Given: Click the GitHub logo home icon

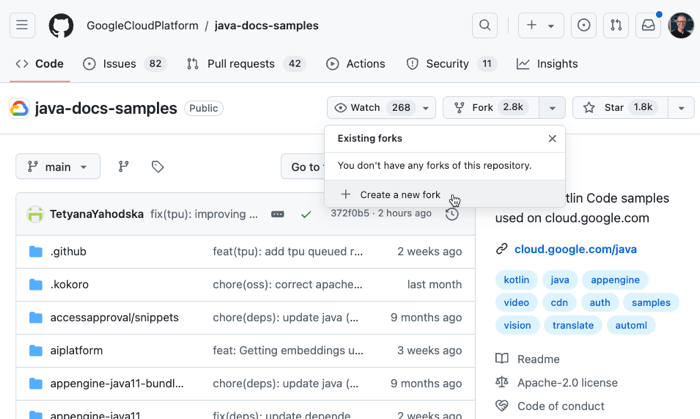Looking at the screenshot, I should (x=61, y=26).
